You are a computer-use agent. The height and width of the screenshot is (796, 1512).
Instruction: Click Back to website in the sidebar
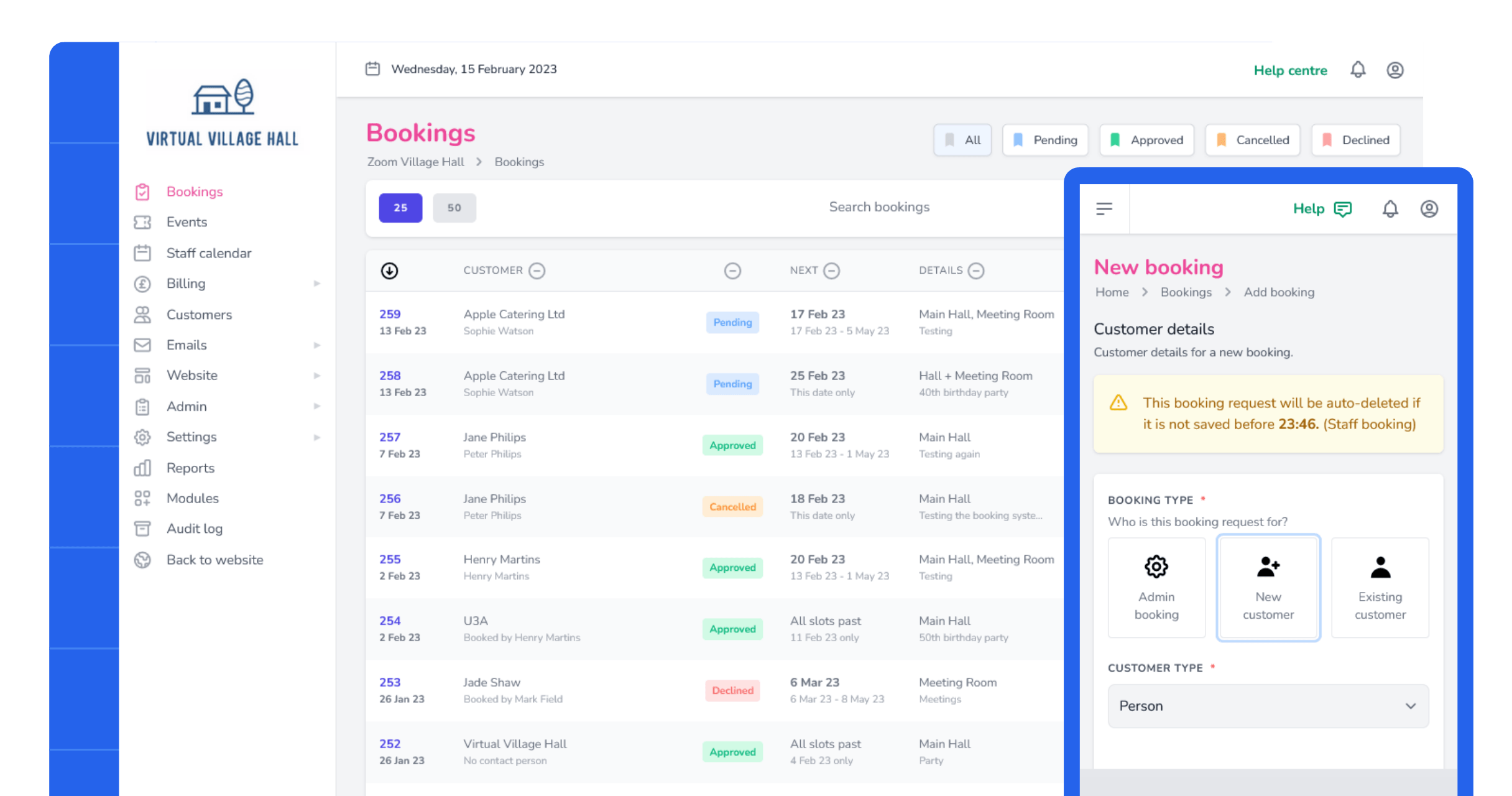214,559
